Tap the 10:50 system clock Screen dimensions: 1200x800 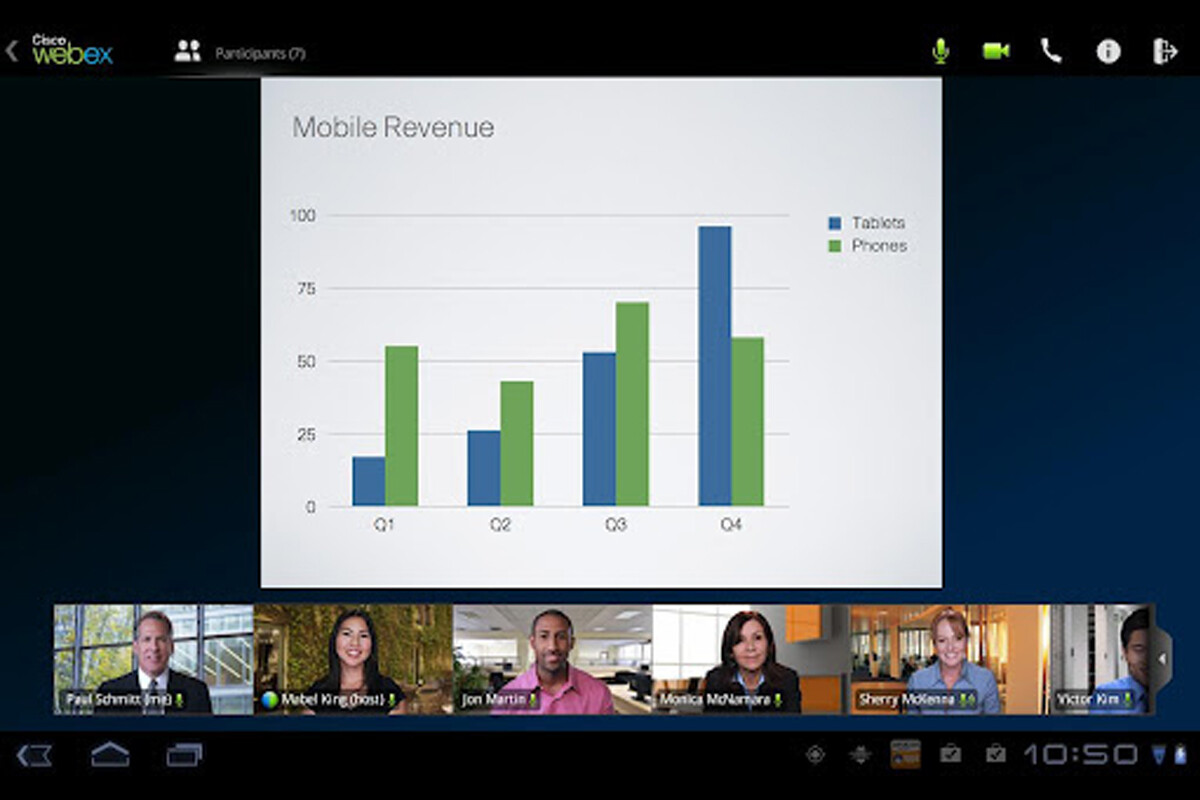pos(1080,754)
